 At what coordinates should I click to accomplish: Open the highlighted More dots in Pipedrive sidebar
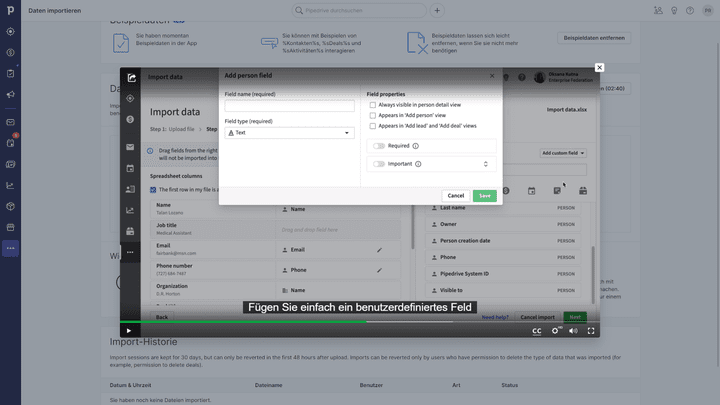(x=11, y=248)
